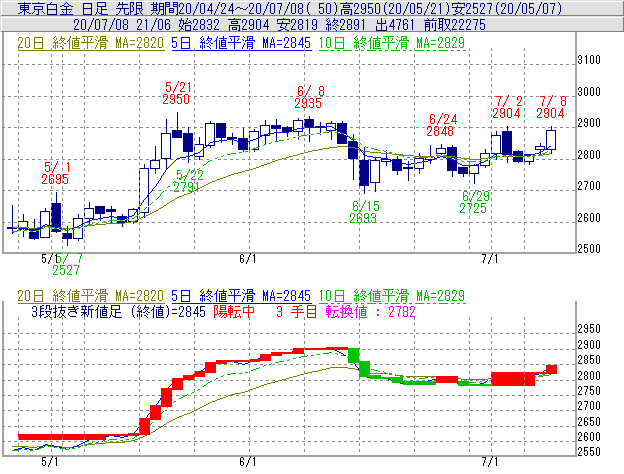
Task: Click the 7/1 date label under lower chart
Action: click(x=490, y=462)
